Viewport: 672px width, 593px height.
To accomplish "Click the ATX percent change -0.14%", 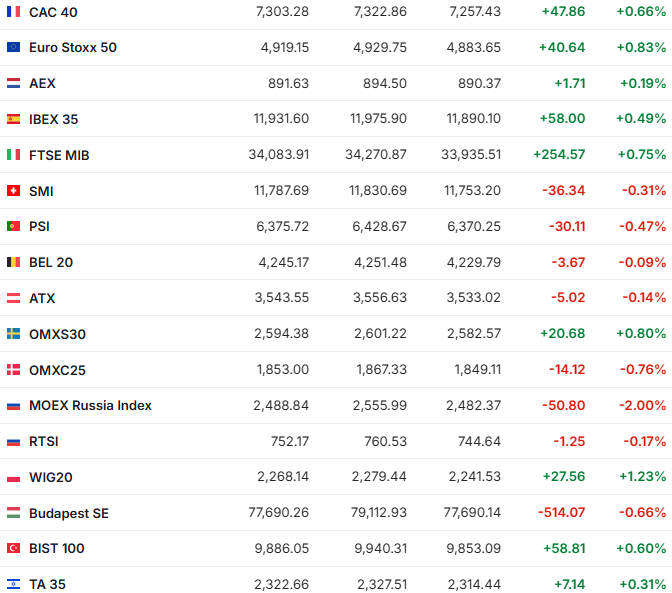I will pos(644,298).
